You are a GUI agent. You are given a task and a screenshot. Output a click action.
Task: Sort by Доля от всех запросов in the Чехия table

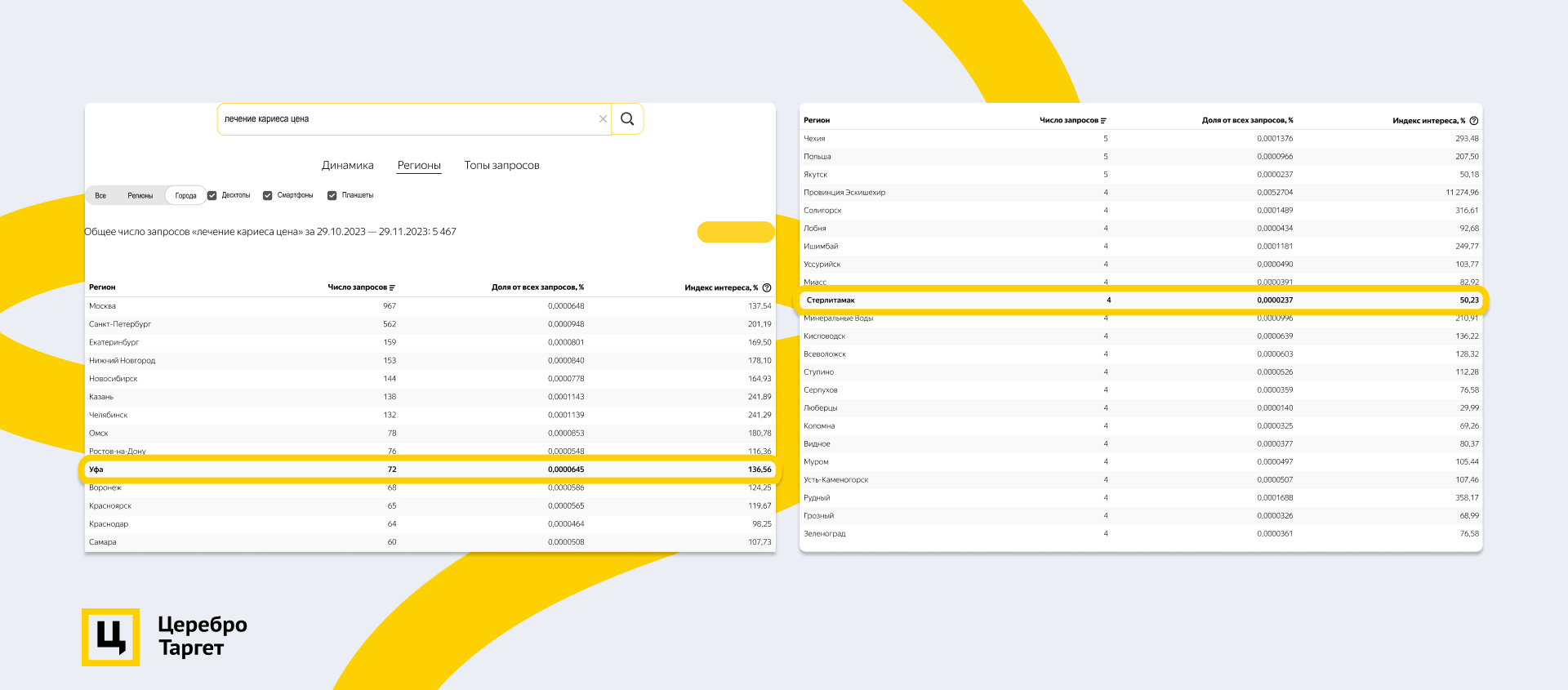point(1248,121)
